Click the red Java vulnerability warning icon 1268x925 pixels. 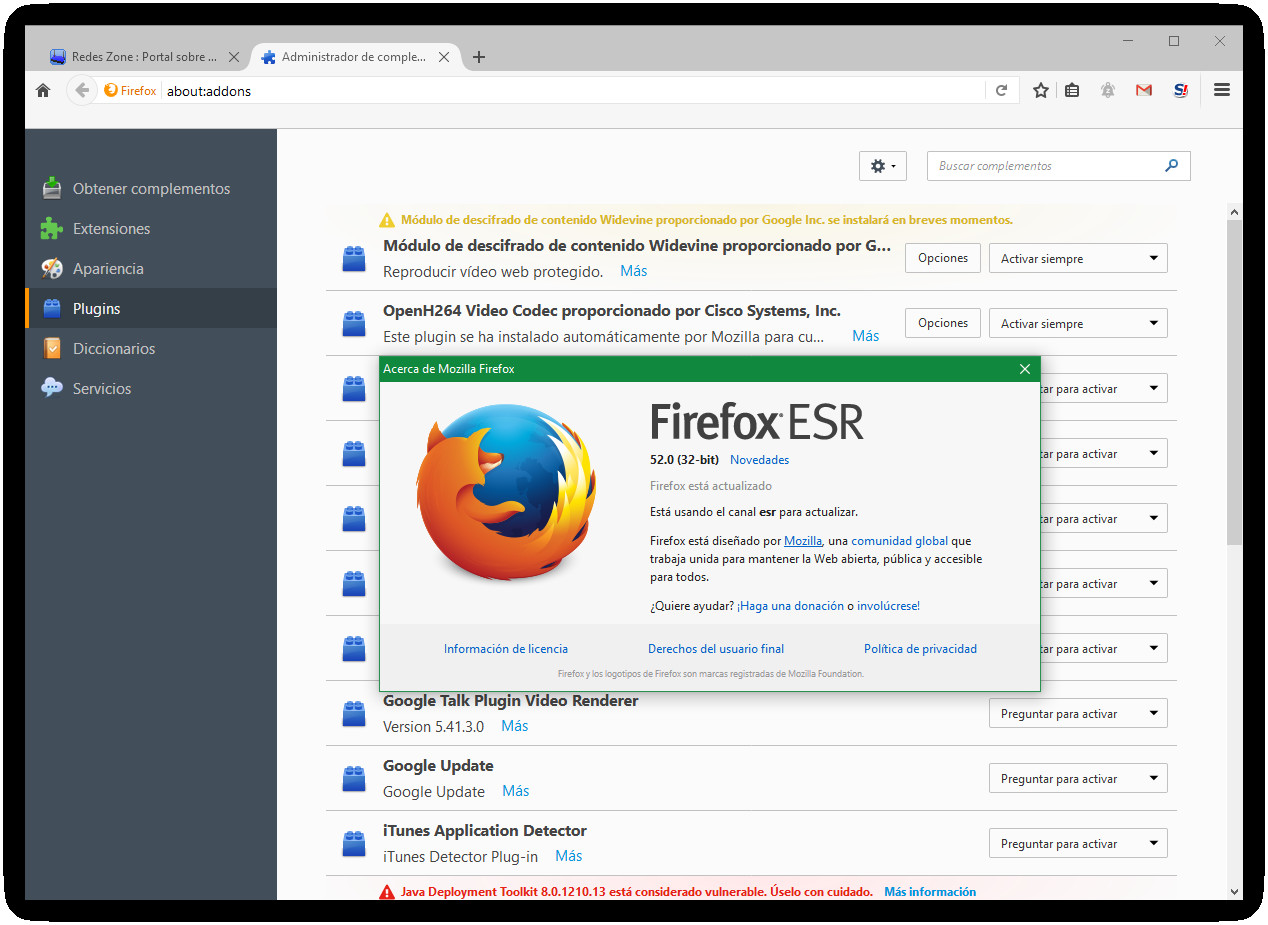click(387, 892)
